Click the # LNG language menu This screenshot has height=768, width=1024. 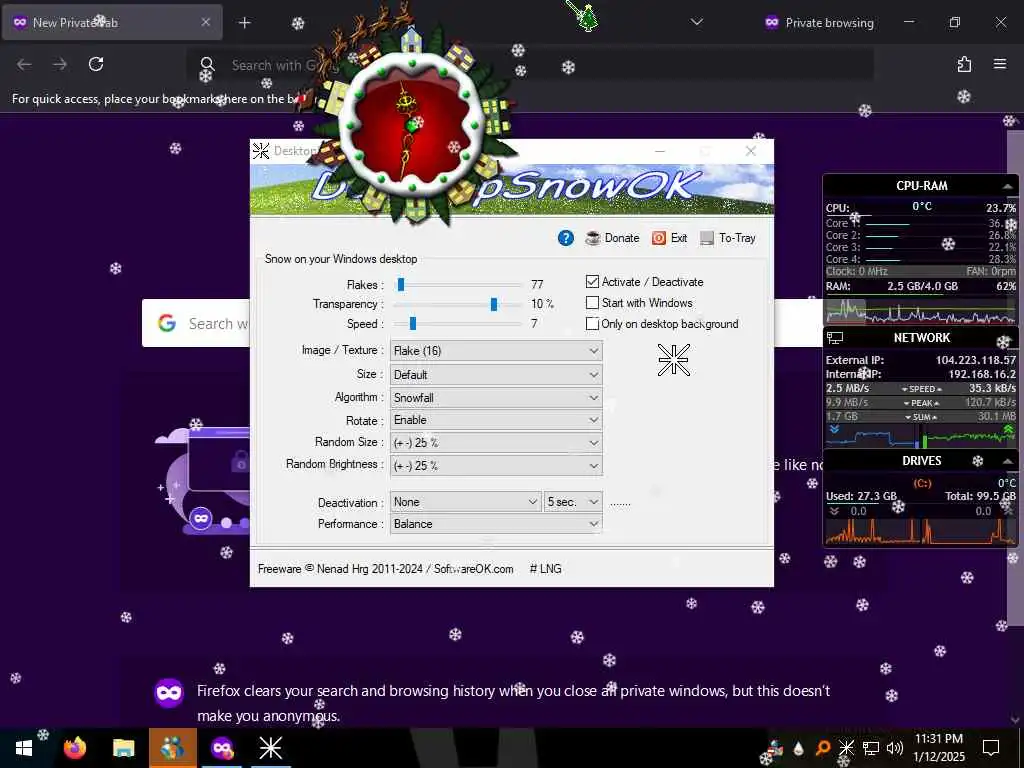[545, 569]
